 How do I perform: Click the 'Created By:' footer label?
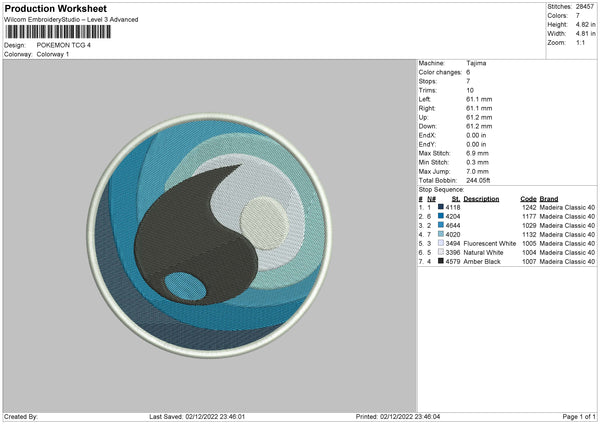click(x=21, y=416)
